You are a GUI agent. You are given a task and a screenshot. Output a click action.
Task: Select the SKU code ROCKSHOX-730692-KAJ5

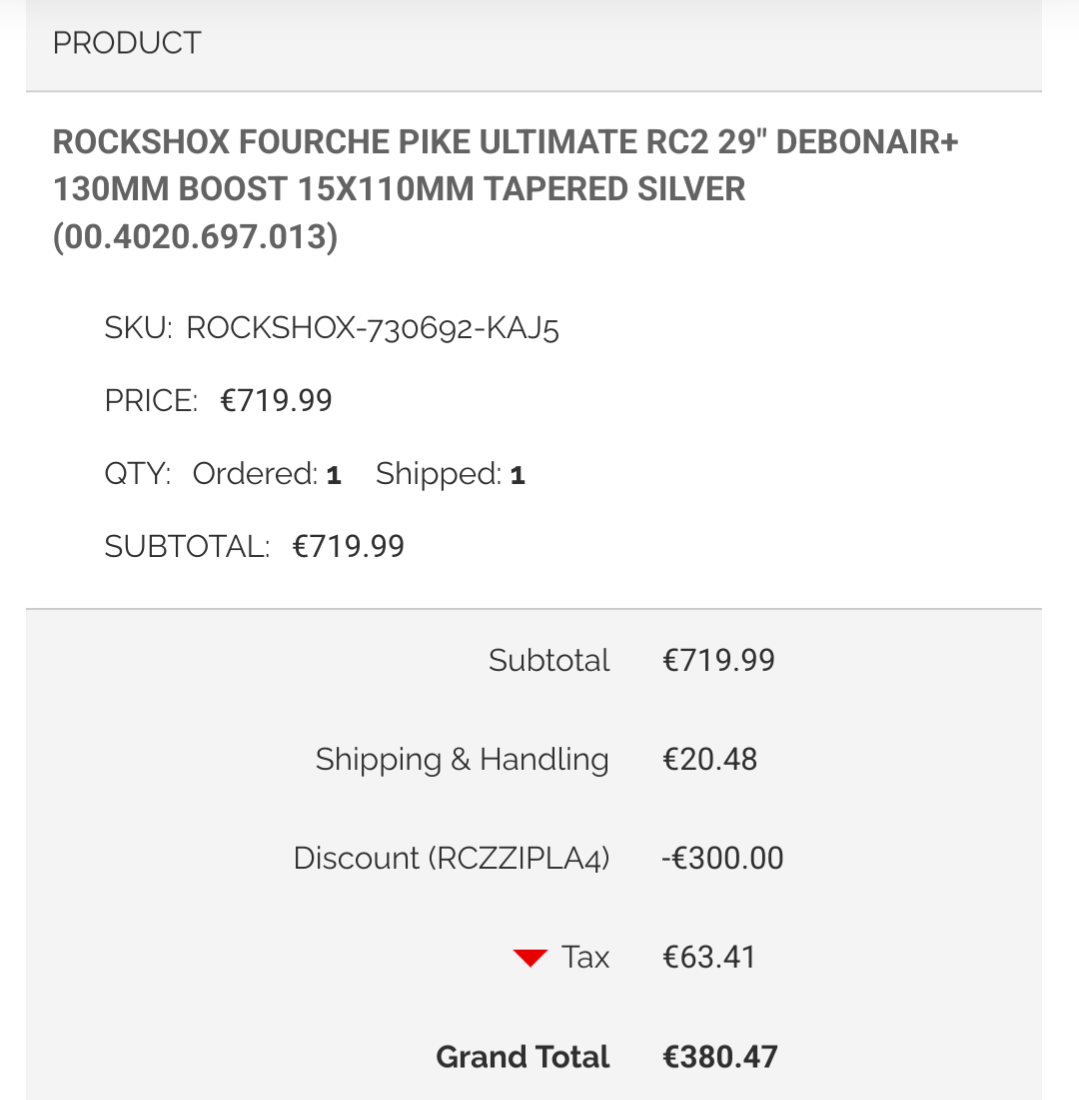372,329
